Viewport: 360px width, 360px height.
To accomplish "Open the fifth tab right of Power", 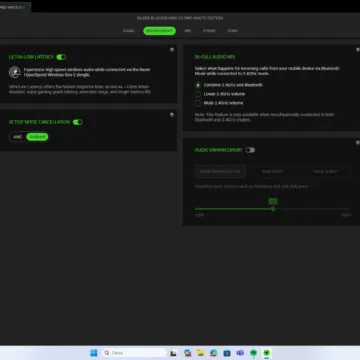I will click(232, 31).
